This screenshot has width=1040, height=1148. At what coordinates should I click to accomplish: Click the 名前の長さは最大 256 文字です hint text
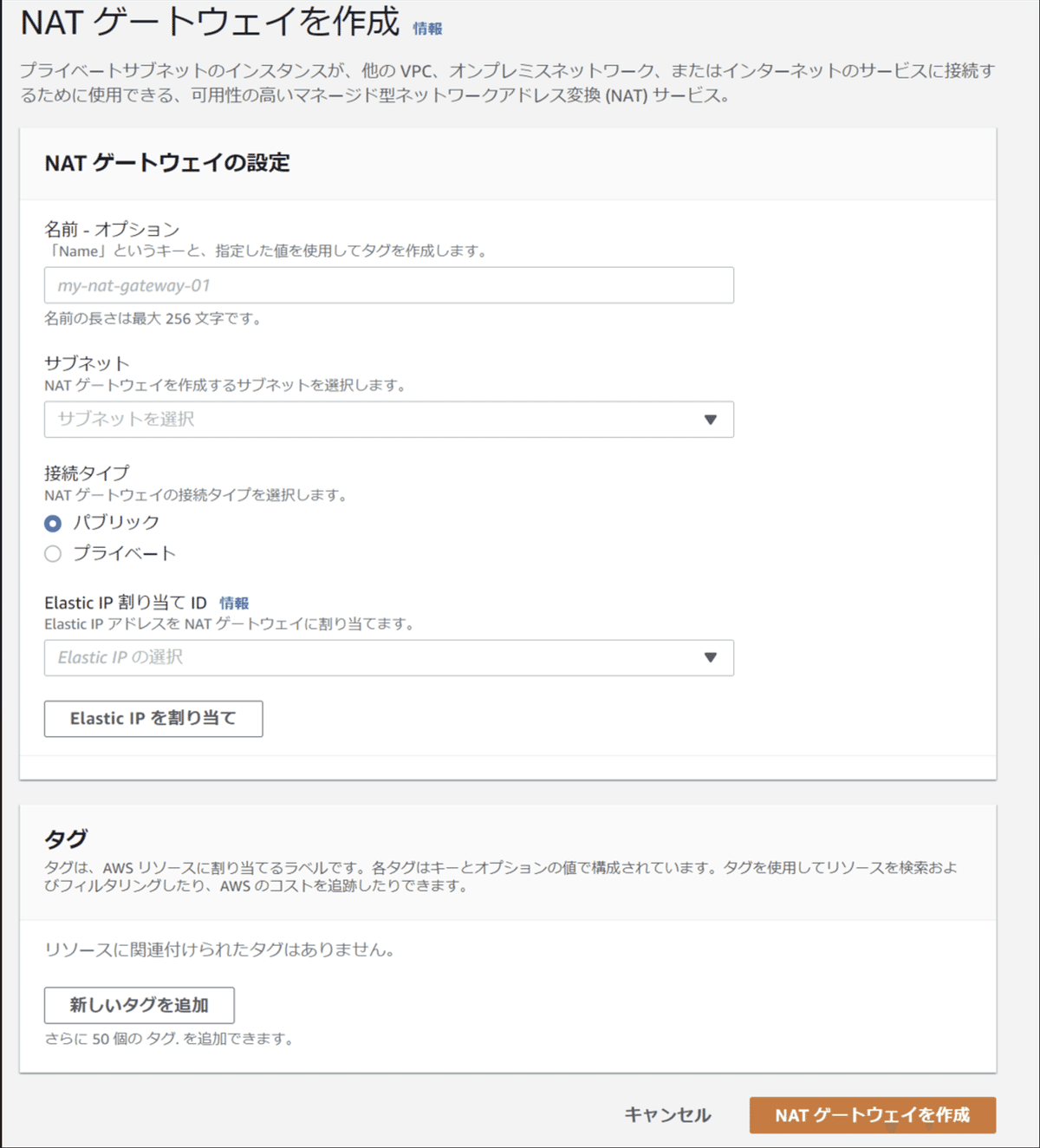153,318
